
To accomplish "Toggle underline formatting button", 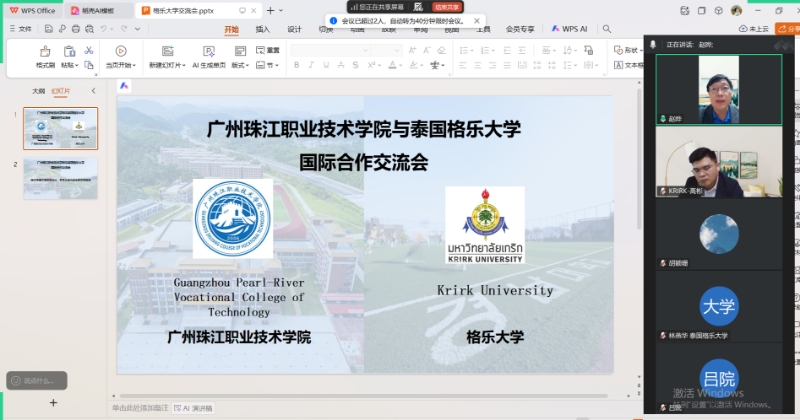I will click(x=324, y=66).
